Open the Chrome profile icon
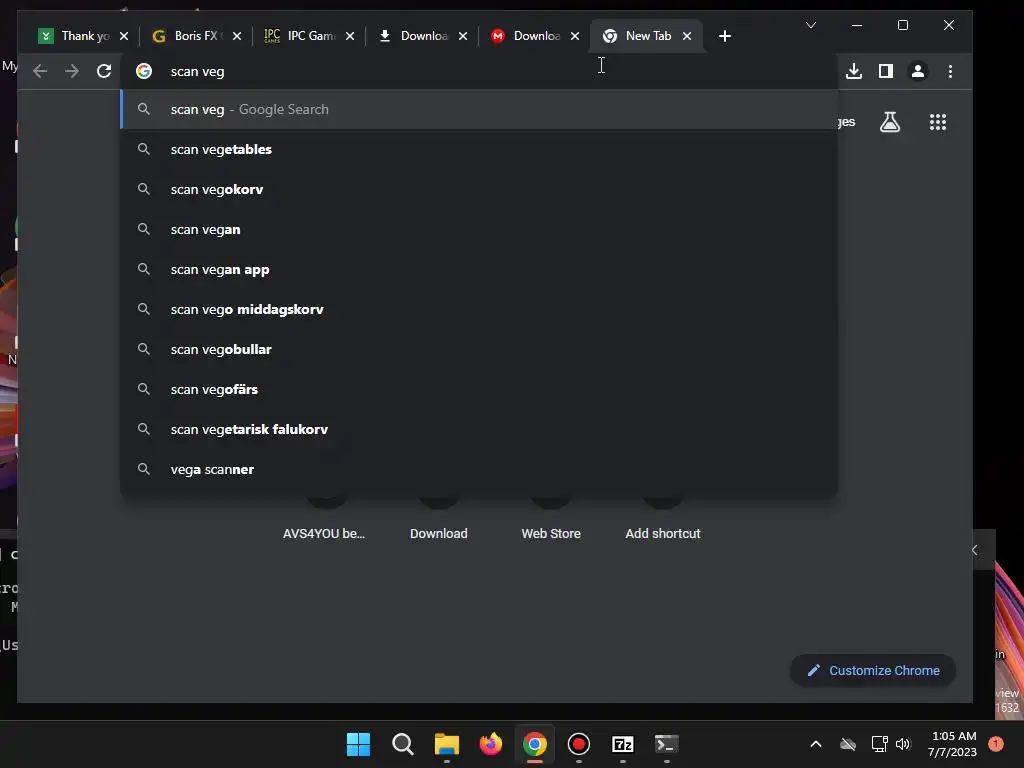The image size is (1024, 768). (918, 71)
